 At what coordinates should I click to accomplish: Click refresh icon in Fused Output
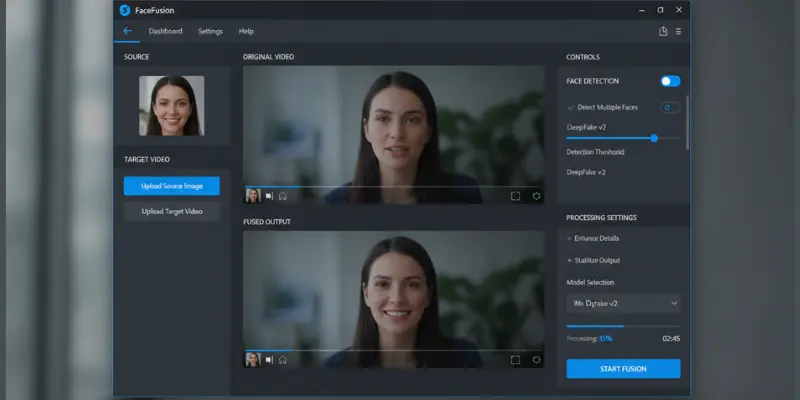click(x=536, y=360)
